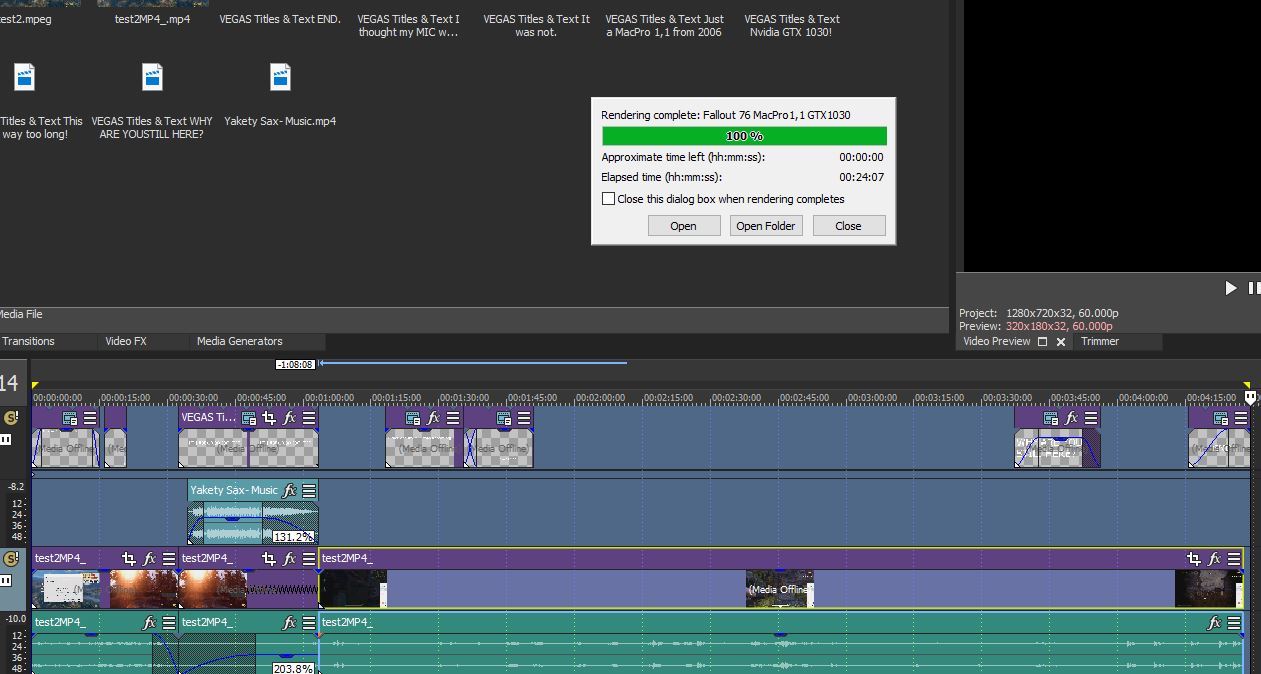This screenshot has height=674, width=1261.
Task: Toggle solo on top video track
Action: point(11,418)
